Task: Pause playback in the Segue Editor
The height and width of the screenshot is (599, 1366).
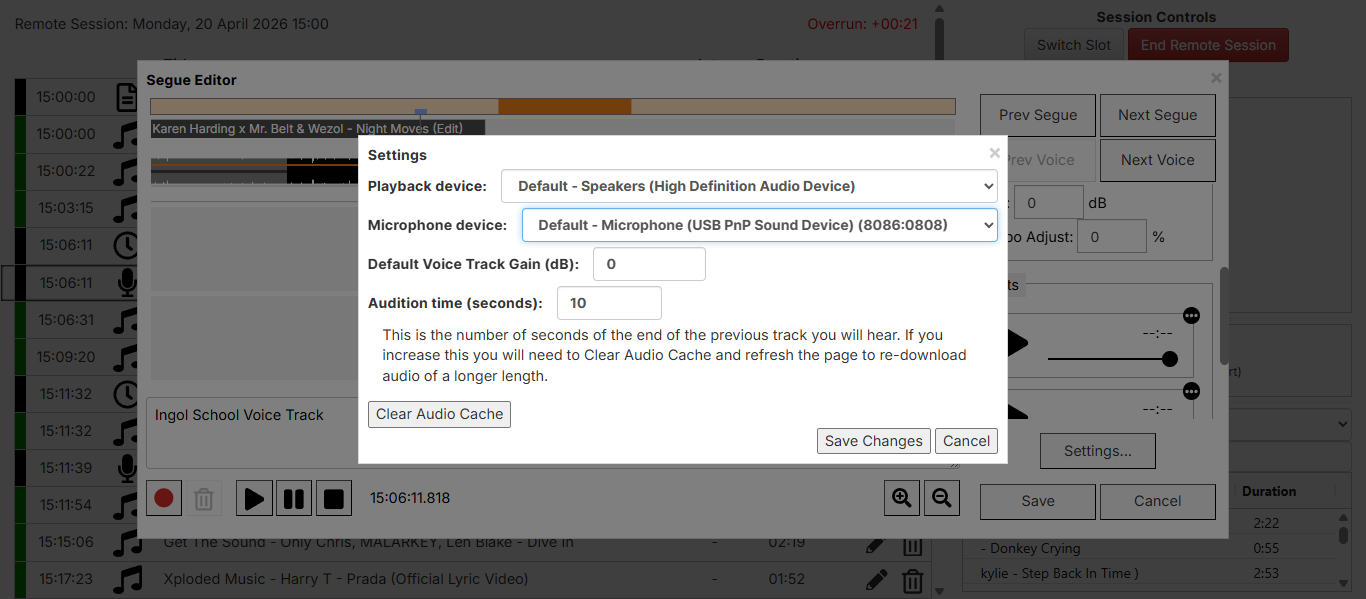Action: tap(294, 498)
